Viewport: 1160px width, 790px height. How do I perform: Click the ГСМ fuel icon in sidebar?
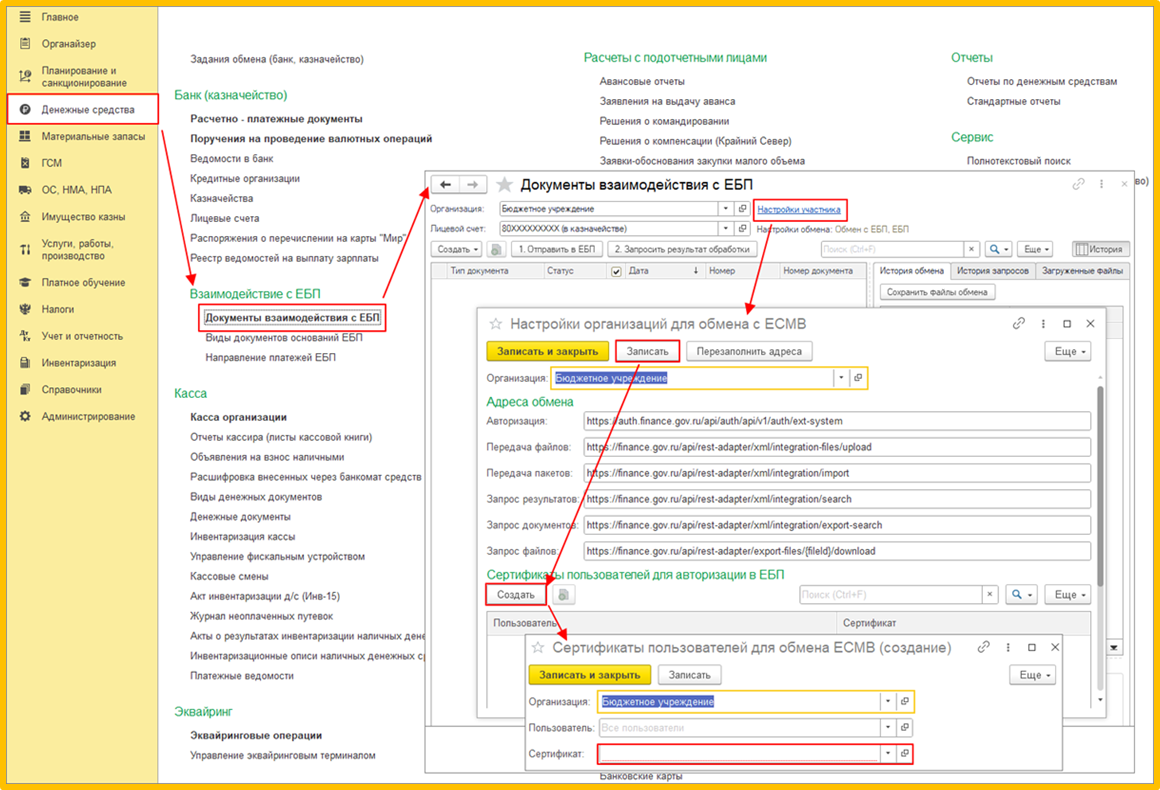[25, 163]
